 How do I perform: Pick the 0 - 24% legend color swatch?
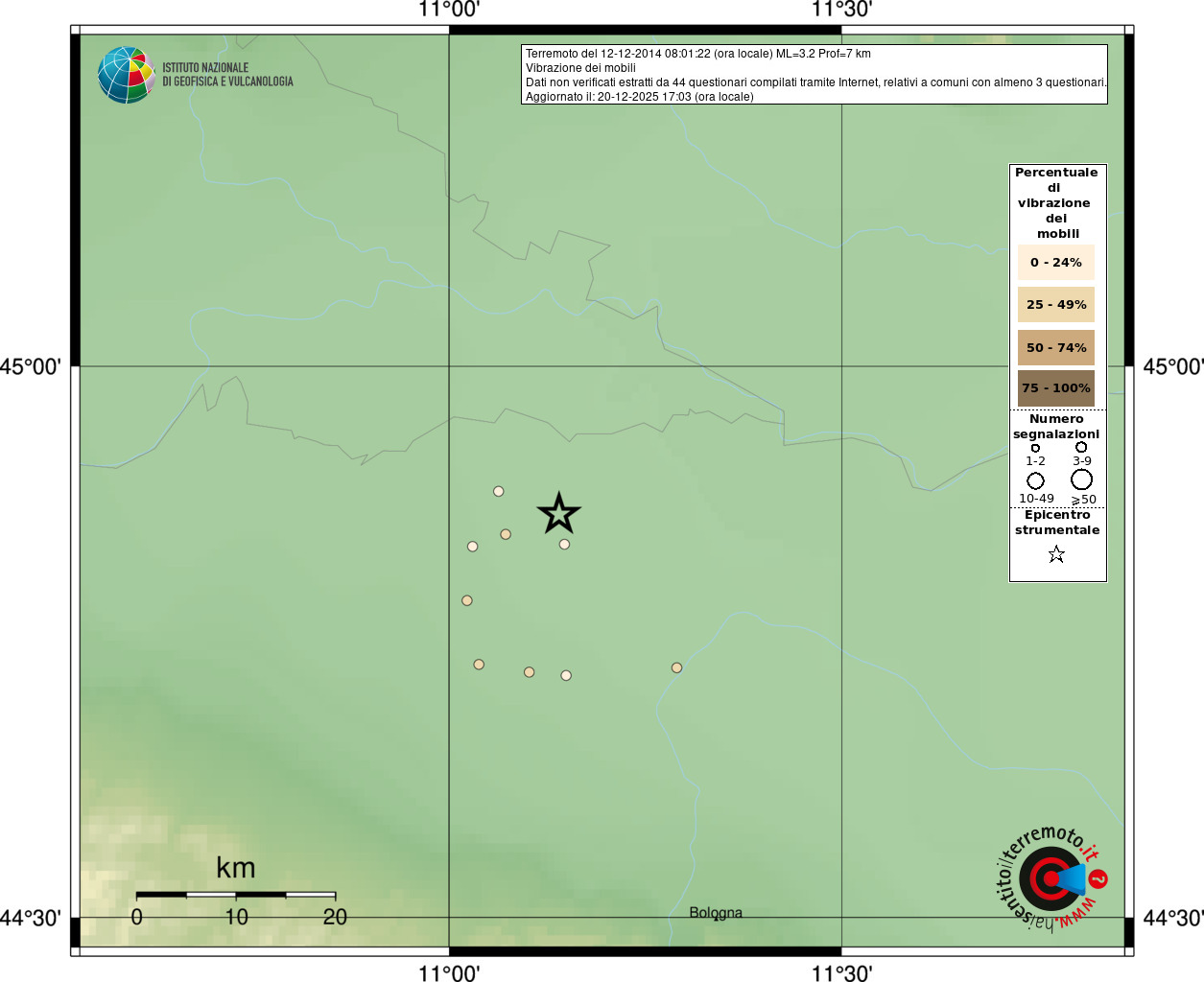point(1055,263)
